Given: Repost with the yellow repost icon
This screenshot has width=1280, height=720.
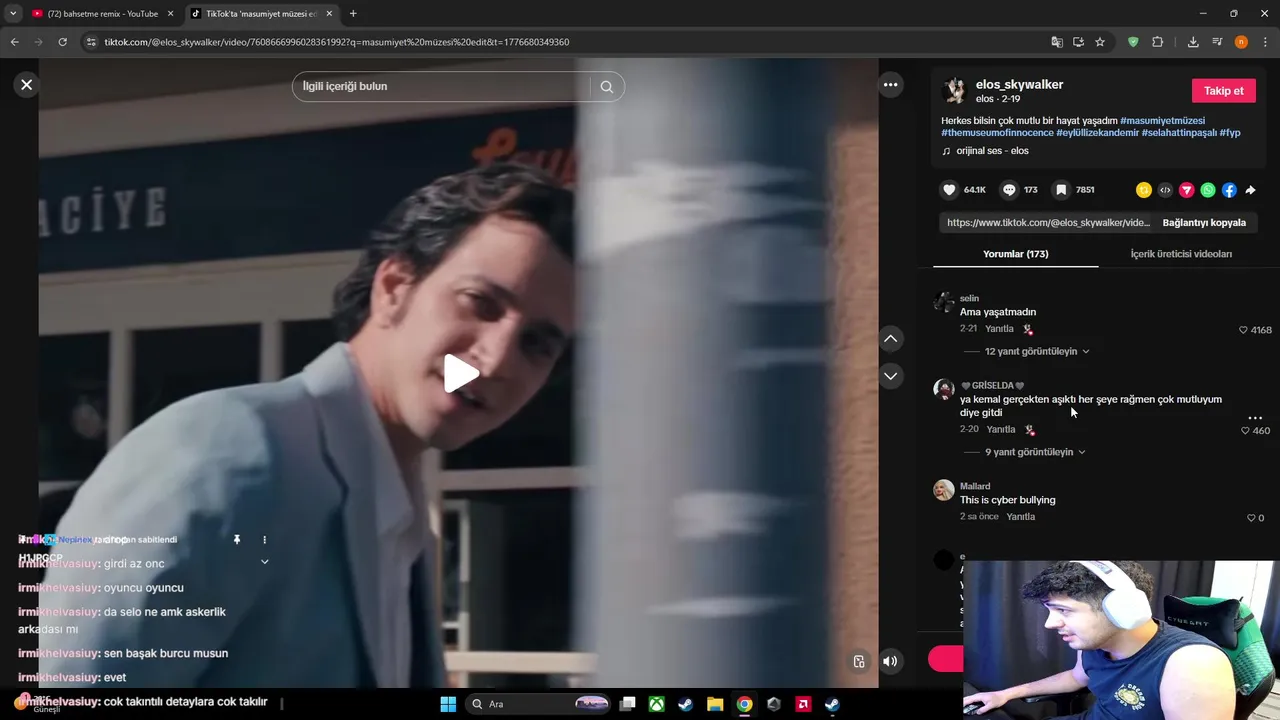Looking at the screenshot, I should 1143,190.
